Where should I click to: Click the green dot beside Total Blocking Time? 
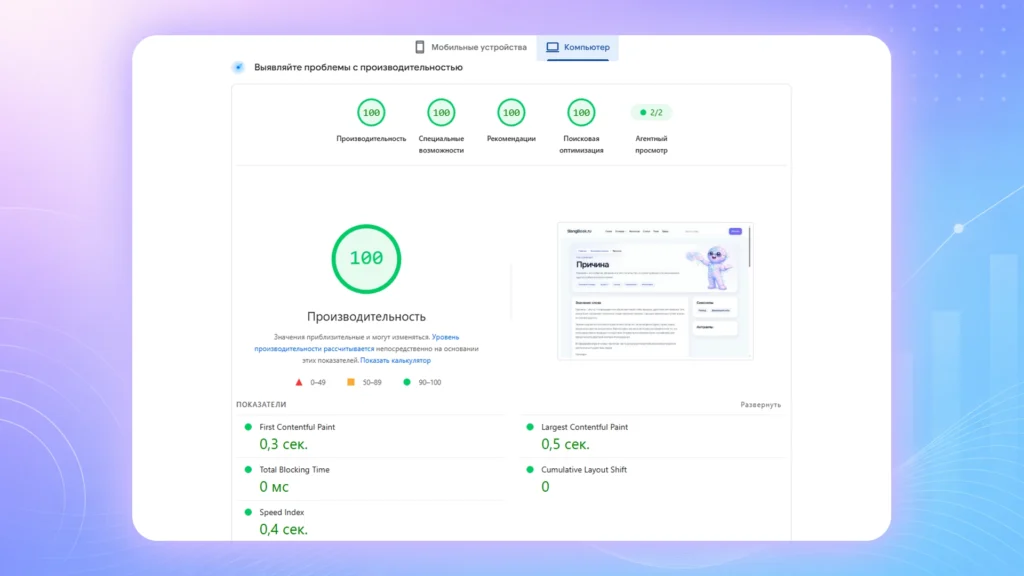(x=248, y=470)
